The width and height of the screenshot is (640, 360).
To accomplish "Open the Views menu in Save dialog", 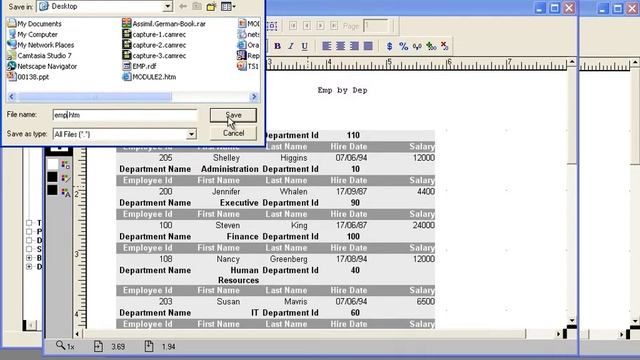I will point(228,6).
